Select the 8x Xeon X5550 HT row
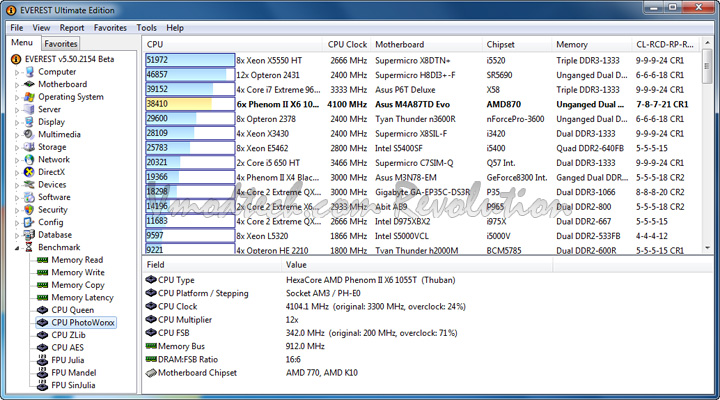The height and width of the screenshot is (400, 720). pyautogui.click(x=422, y=60)
